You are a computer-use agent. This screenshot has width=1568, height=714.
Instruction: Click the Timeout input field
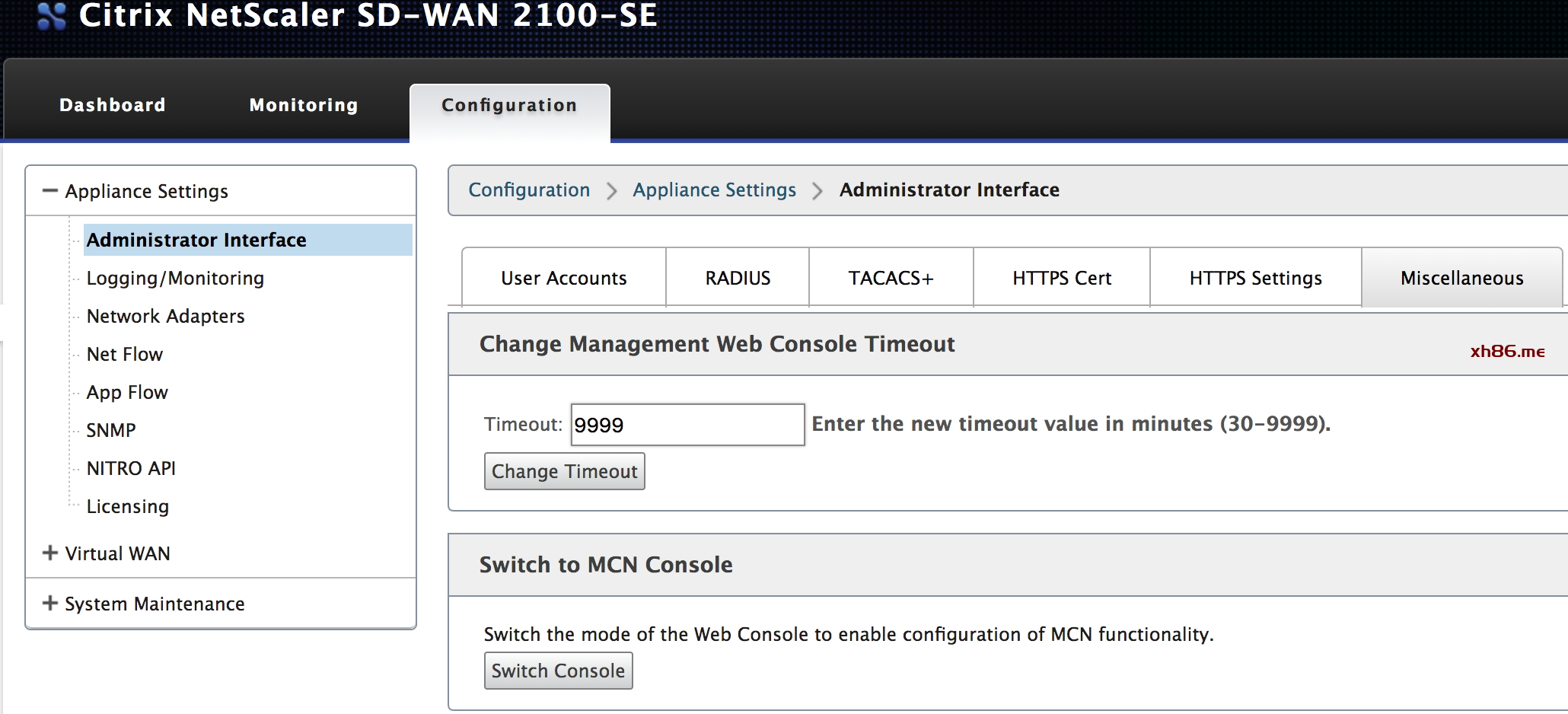687,425
